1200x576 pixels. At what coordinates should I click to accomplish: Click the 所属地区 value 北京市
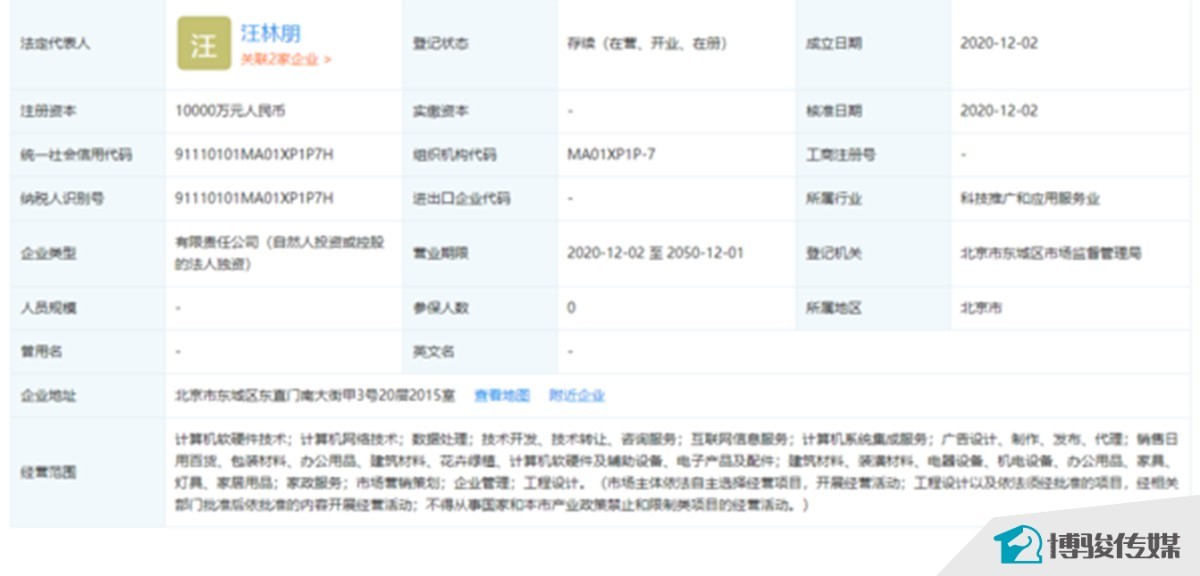point(980,308)
